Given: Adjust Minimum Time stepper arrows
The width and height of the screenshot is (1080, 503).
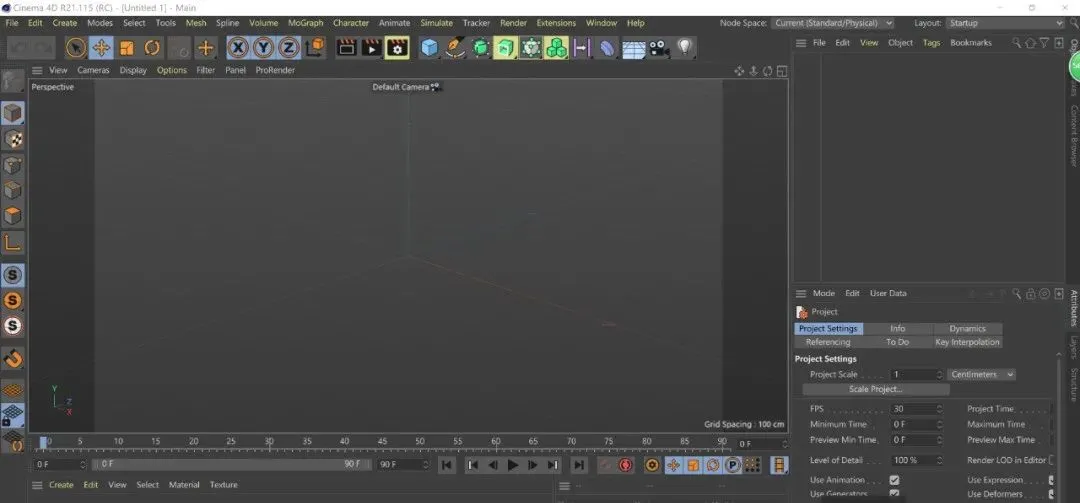Looking at the screenshot, I should tap(939, 425).
